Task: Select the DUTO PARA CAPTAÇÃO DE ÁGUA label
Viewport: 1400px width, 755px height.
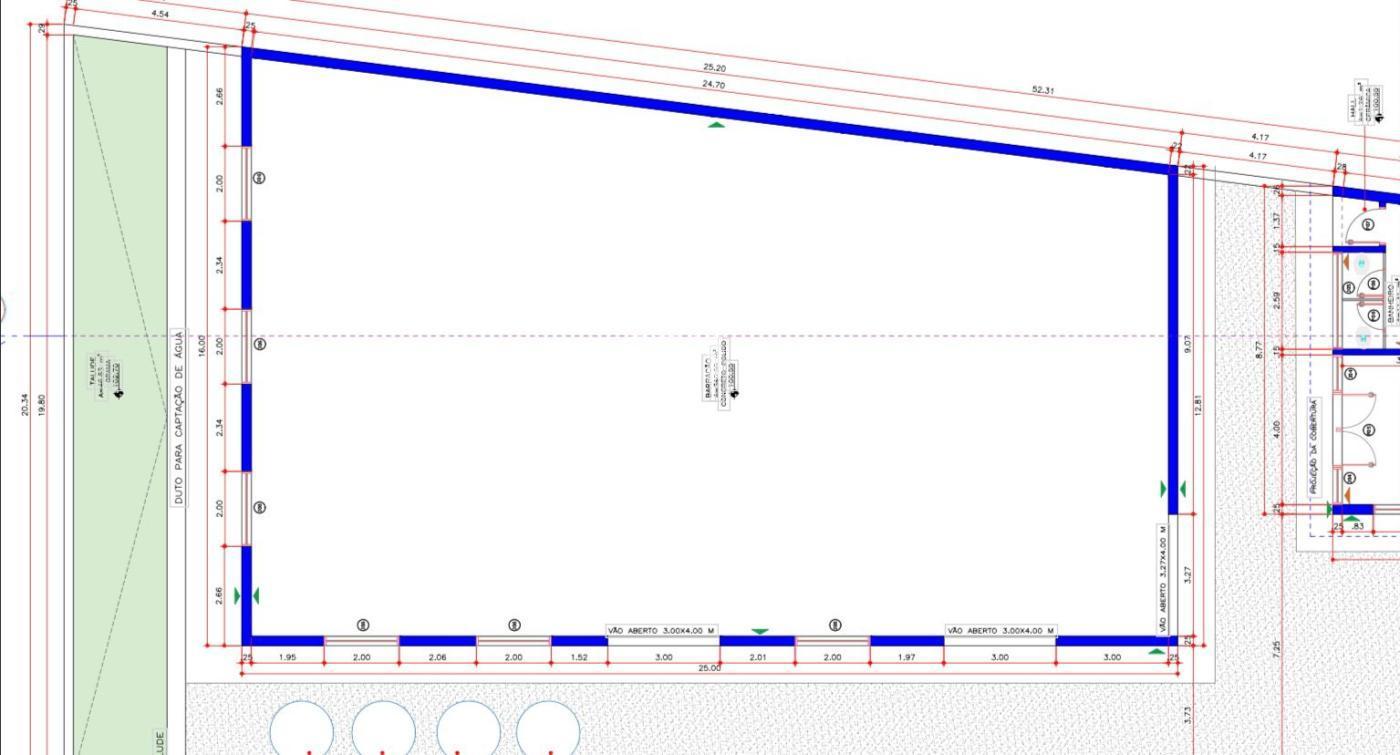Action: coord(178,417)
